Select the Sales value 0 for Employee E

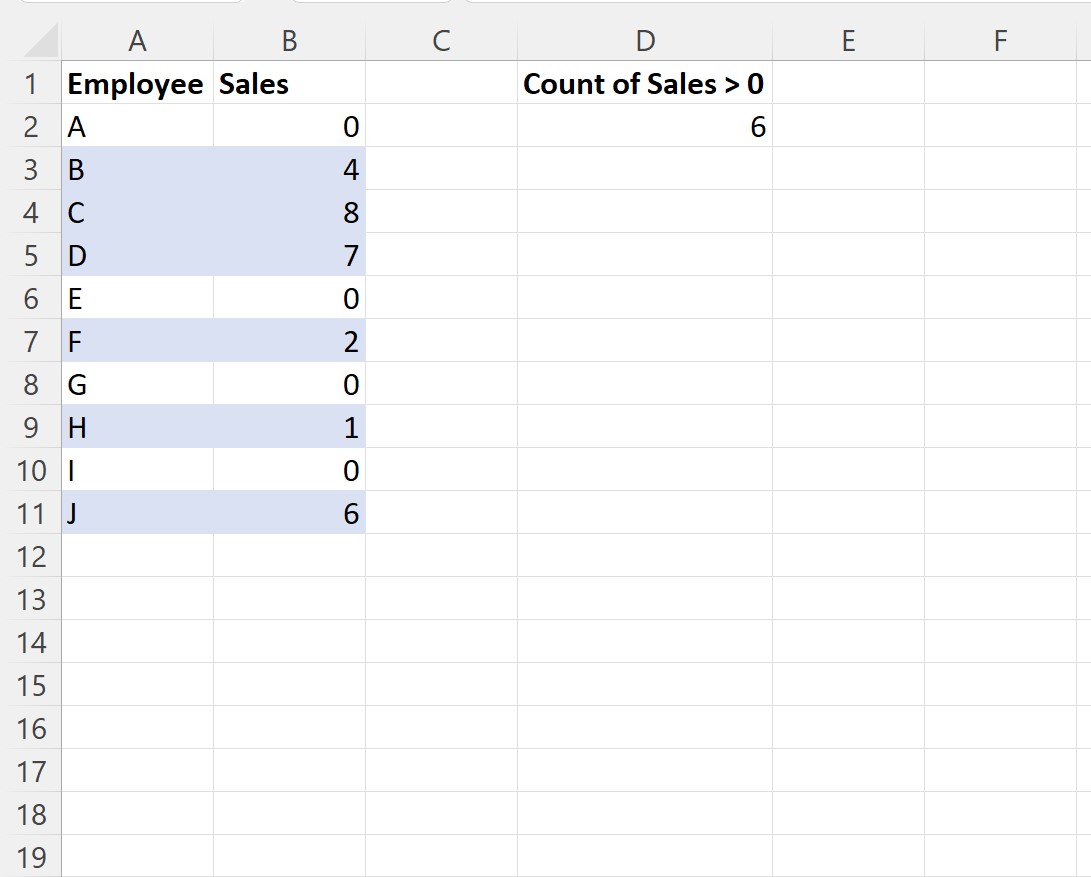click(288, 298)
